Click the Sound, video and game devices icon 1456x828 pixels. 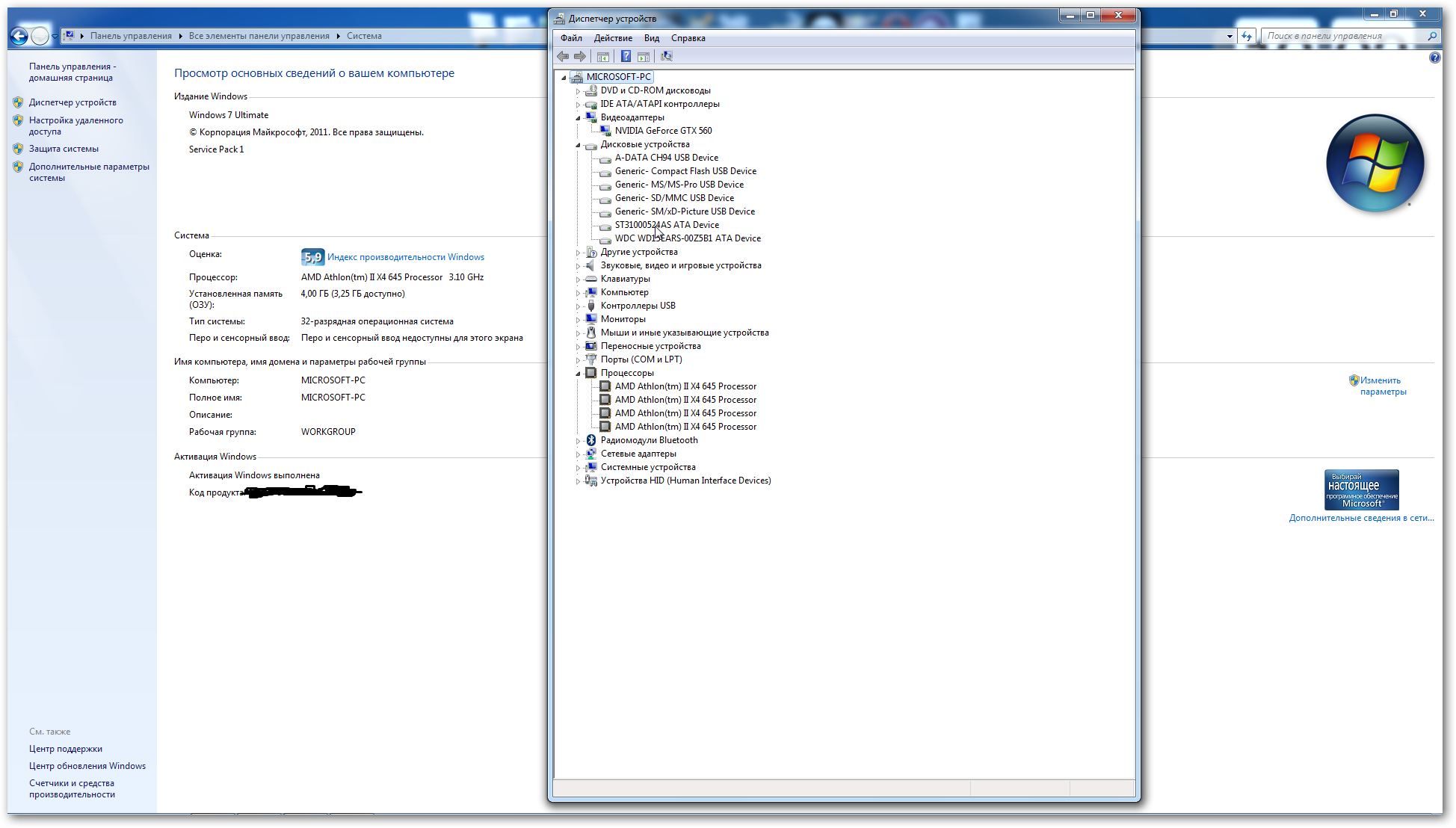tap(591, 265)
